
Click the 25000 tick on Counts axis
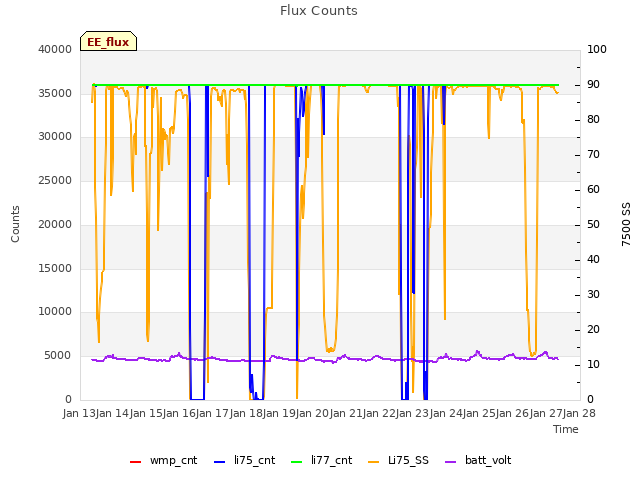tap(55, 180)
